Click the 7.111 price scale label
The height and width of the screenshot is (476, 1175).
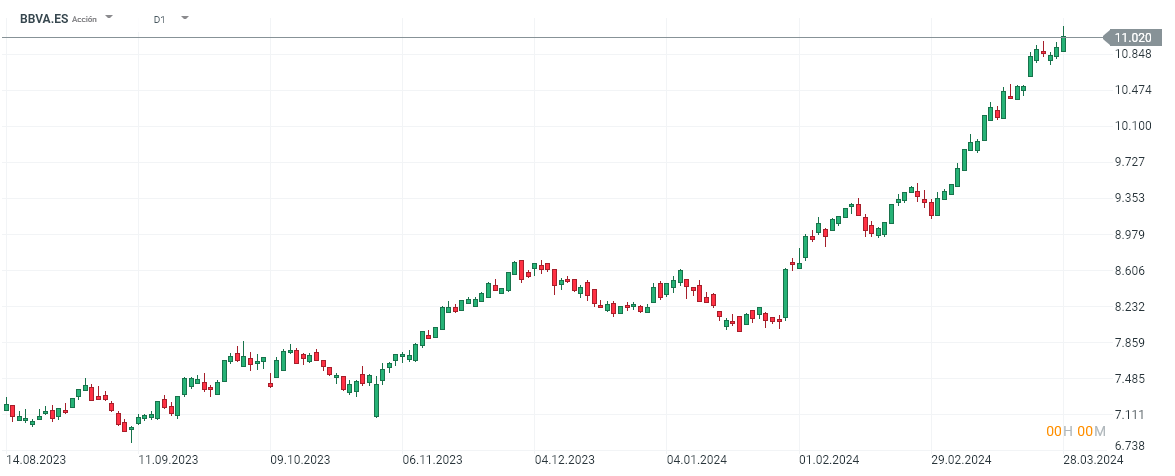coord(1135,415)
